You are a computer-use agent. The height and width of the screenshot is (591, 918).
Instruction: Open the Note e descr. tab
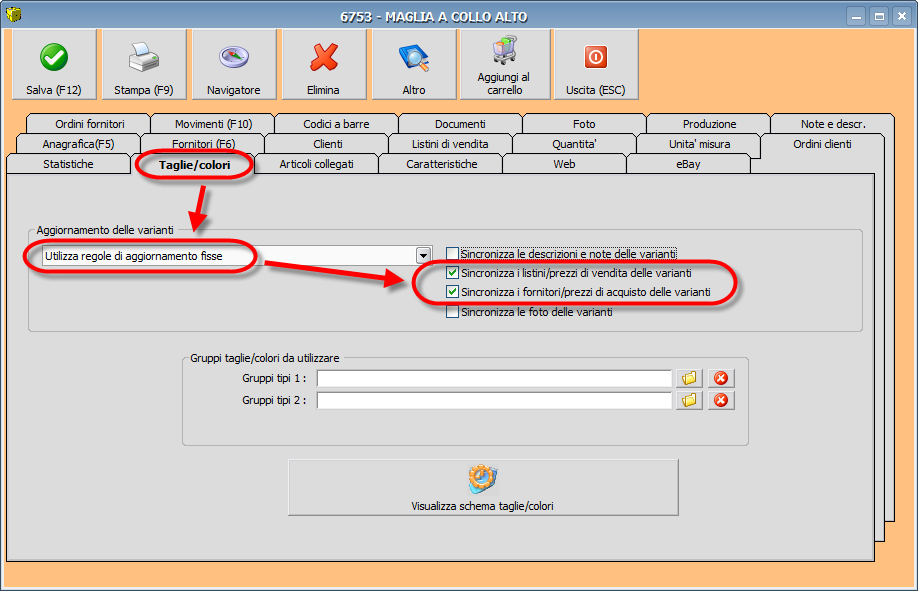pyautogui.click(x=833, y=124)
